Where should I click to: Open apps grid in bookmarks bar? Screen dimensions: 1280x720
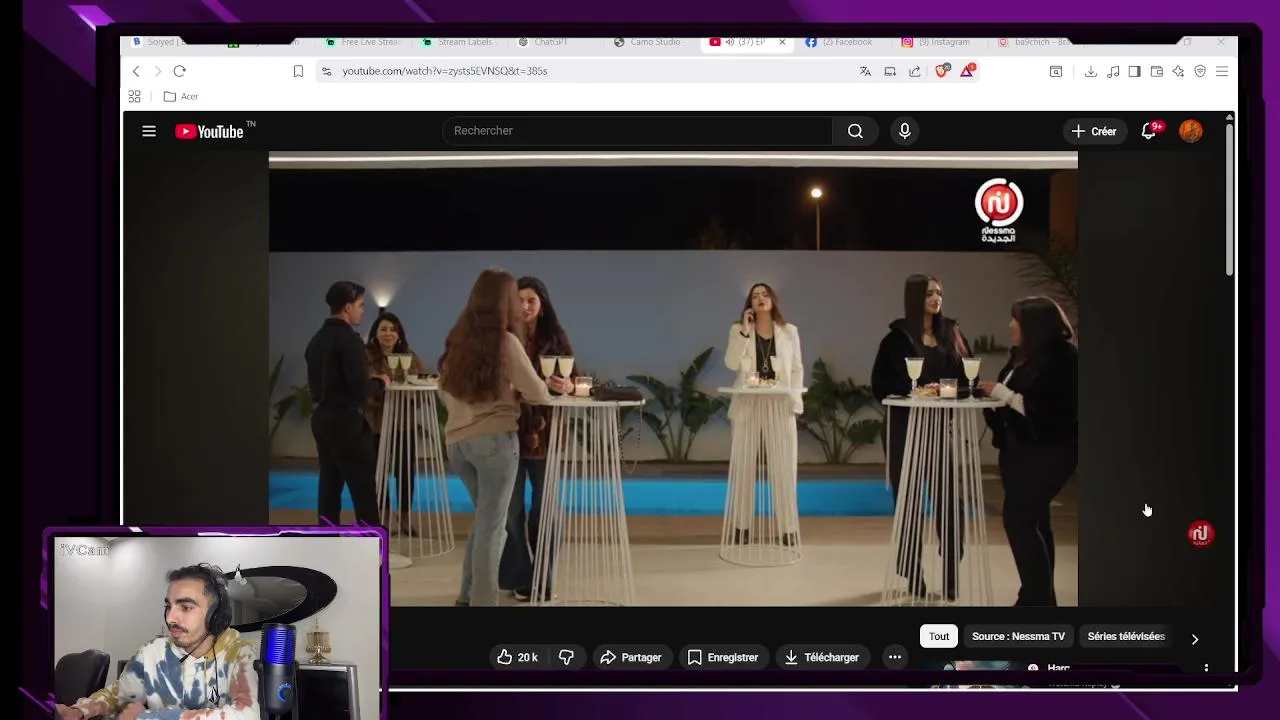click(x=134, y=96)
